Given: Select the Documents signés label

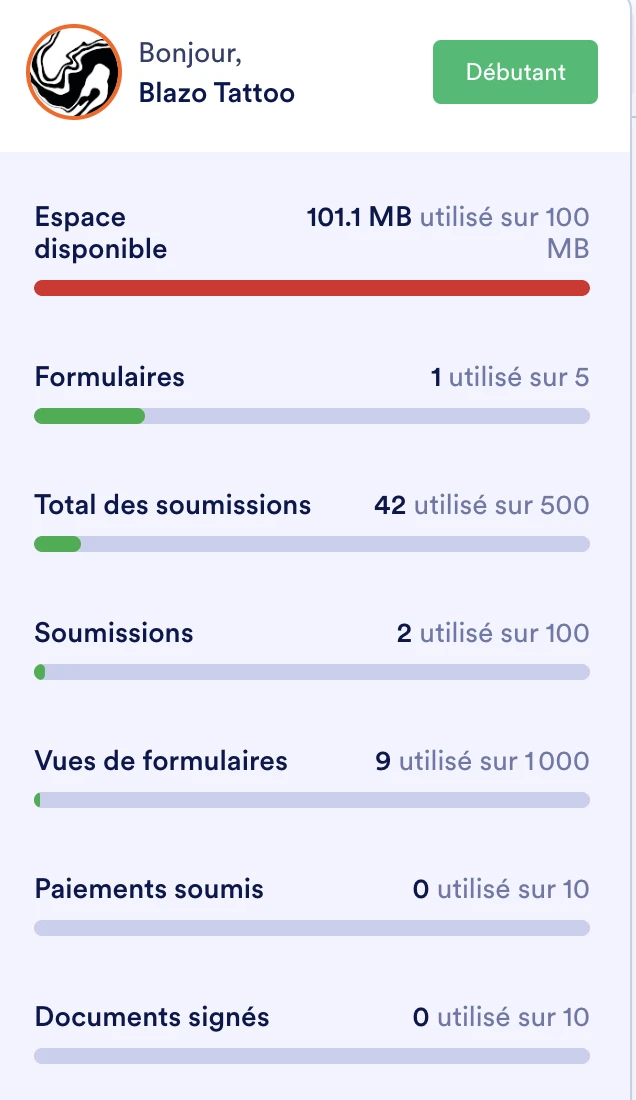Looking at the screenshot, I should pyautogui.click(x=152, y=1017).
